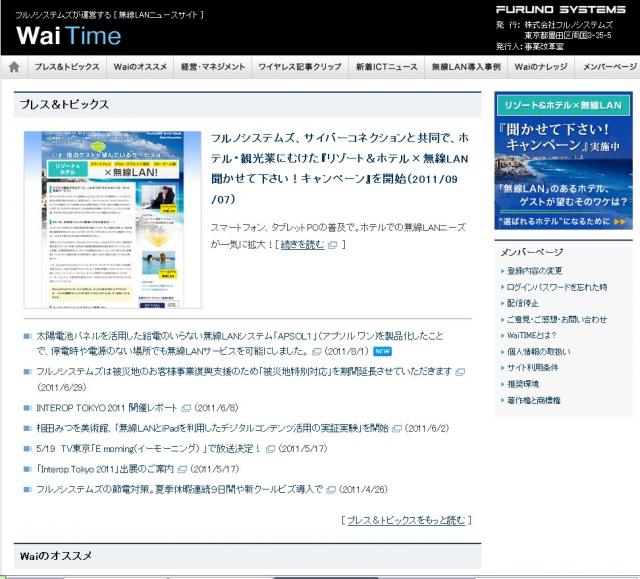Click the 続きを読む link
The image size is (640, 579).
click(302, 244)
